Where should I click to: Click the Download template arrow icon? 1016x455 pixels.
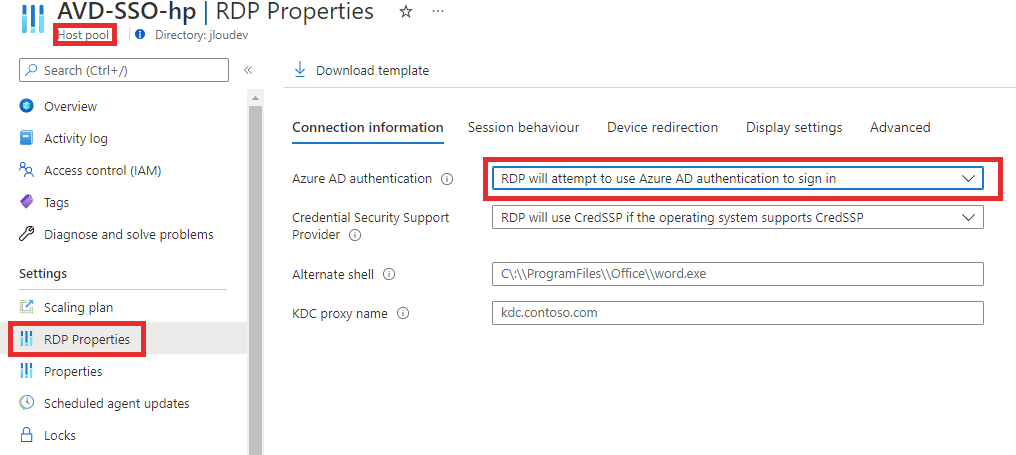[299, 70]
